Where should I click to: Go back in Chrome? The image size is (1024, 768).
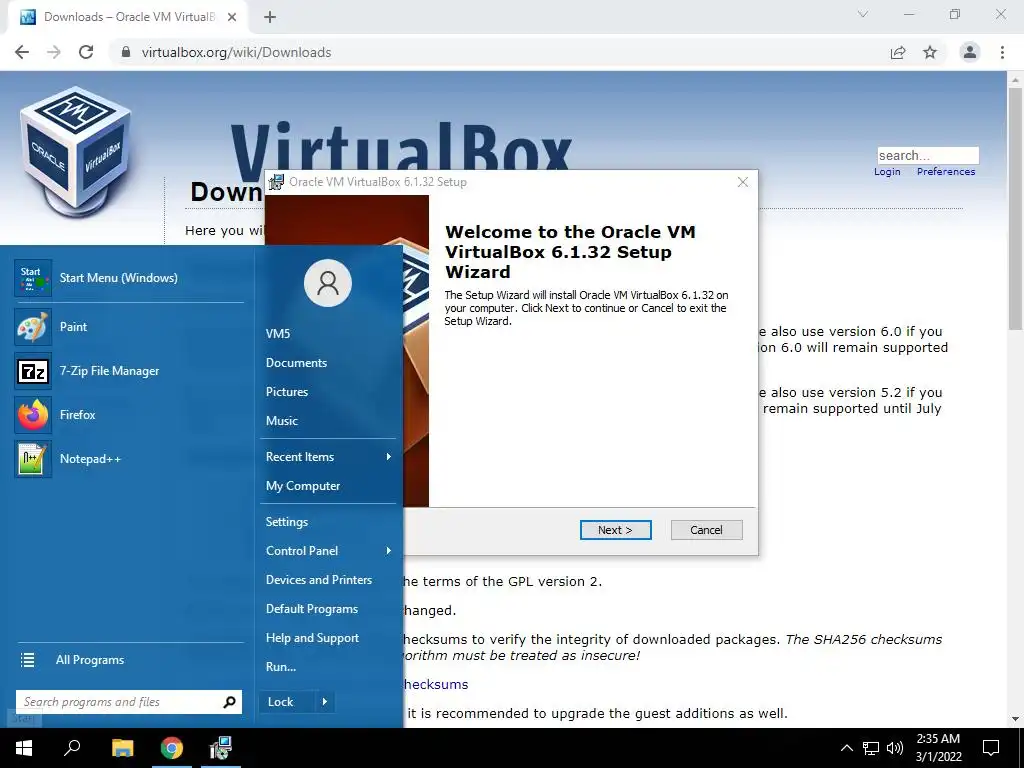[22, 52]
